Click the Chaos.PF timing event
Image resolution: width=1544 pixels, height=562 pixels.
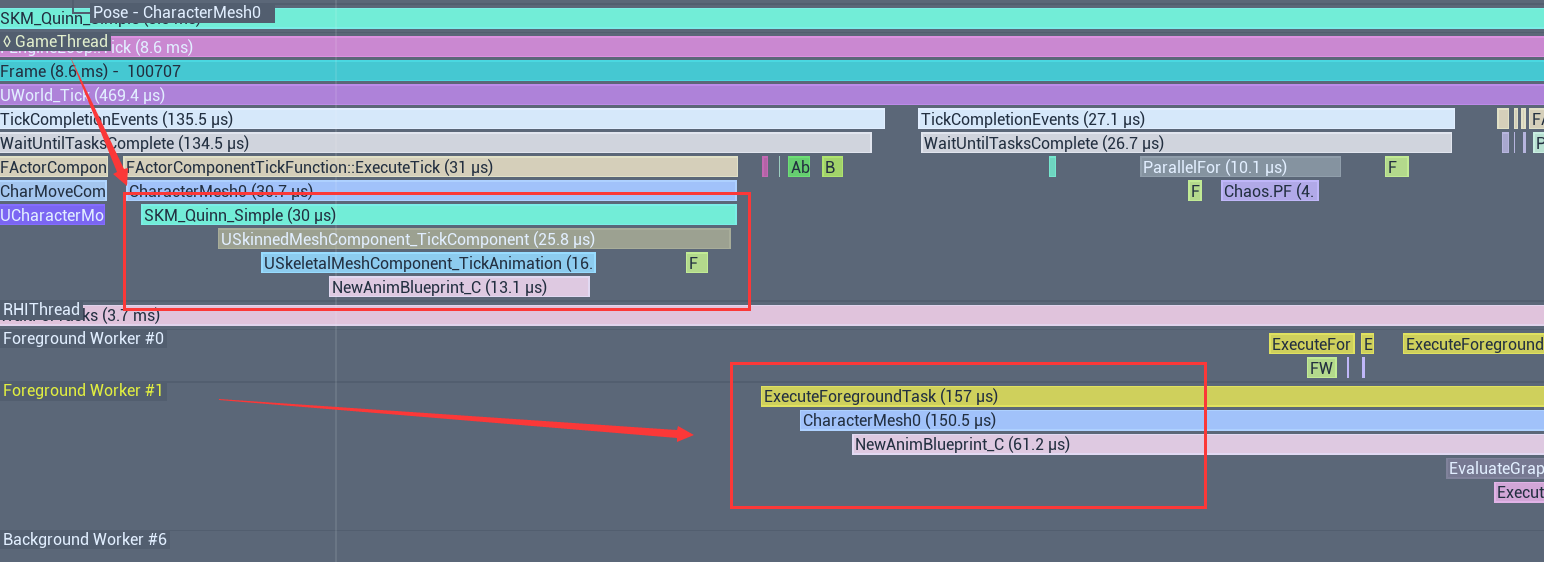1269,191
